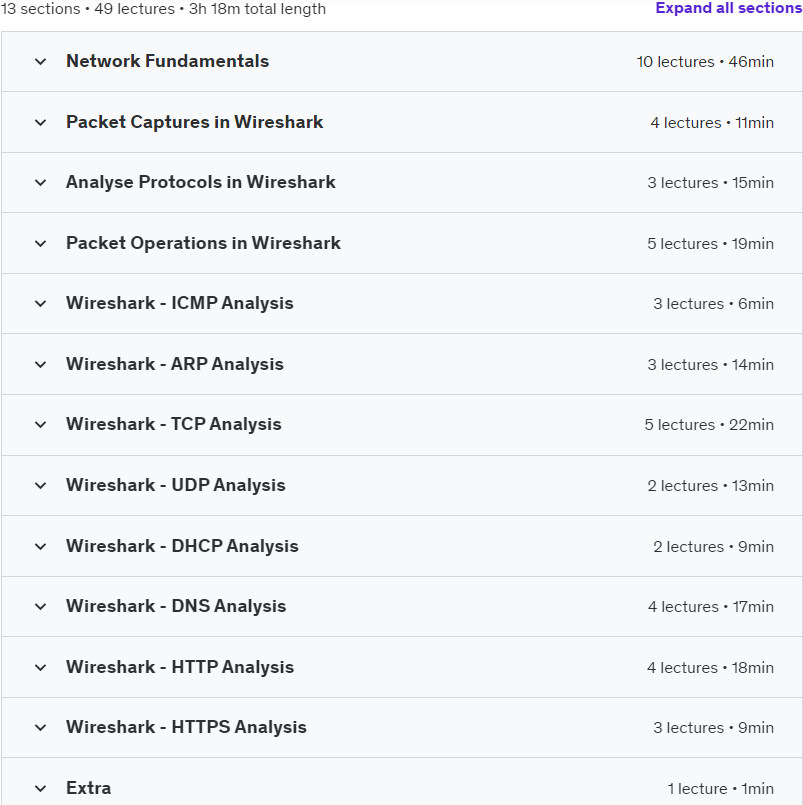Expand the Network Fundamentals chevron
The width and height of the screenshot is (803, 805).
[41, 62]
